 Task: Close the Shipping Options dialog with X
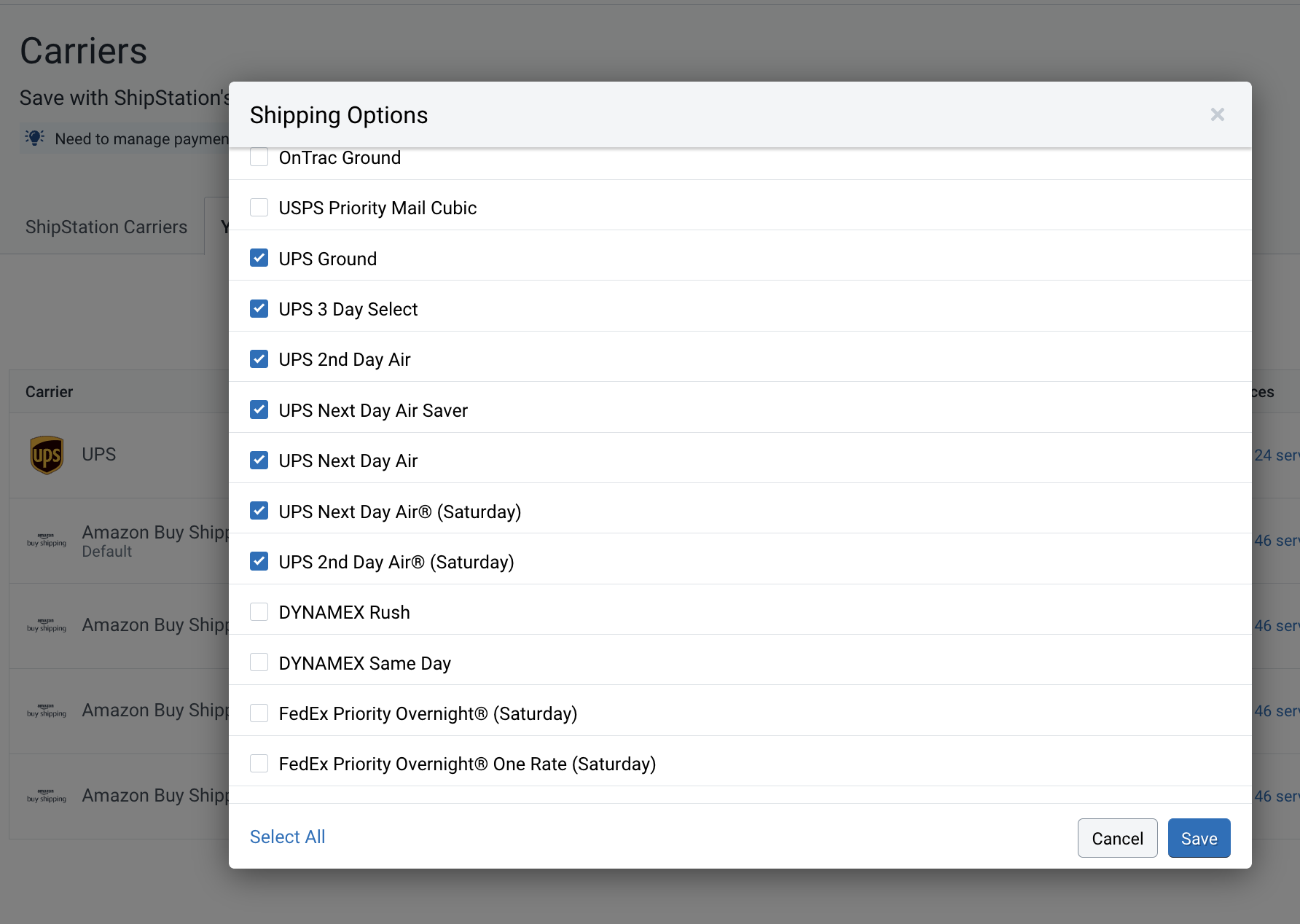coord(1217,115)
